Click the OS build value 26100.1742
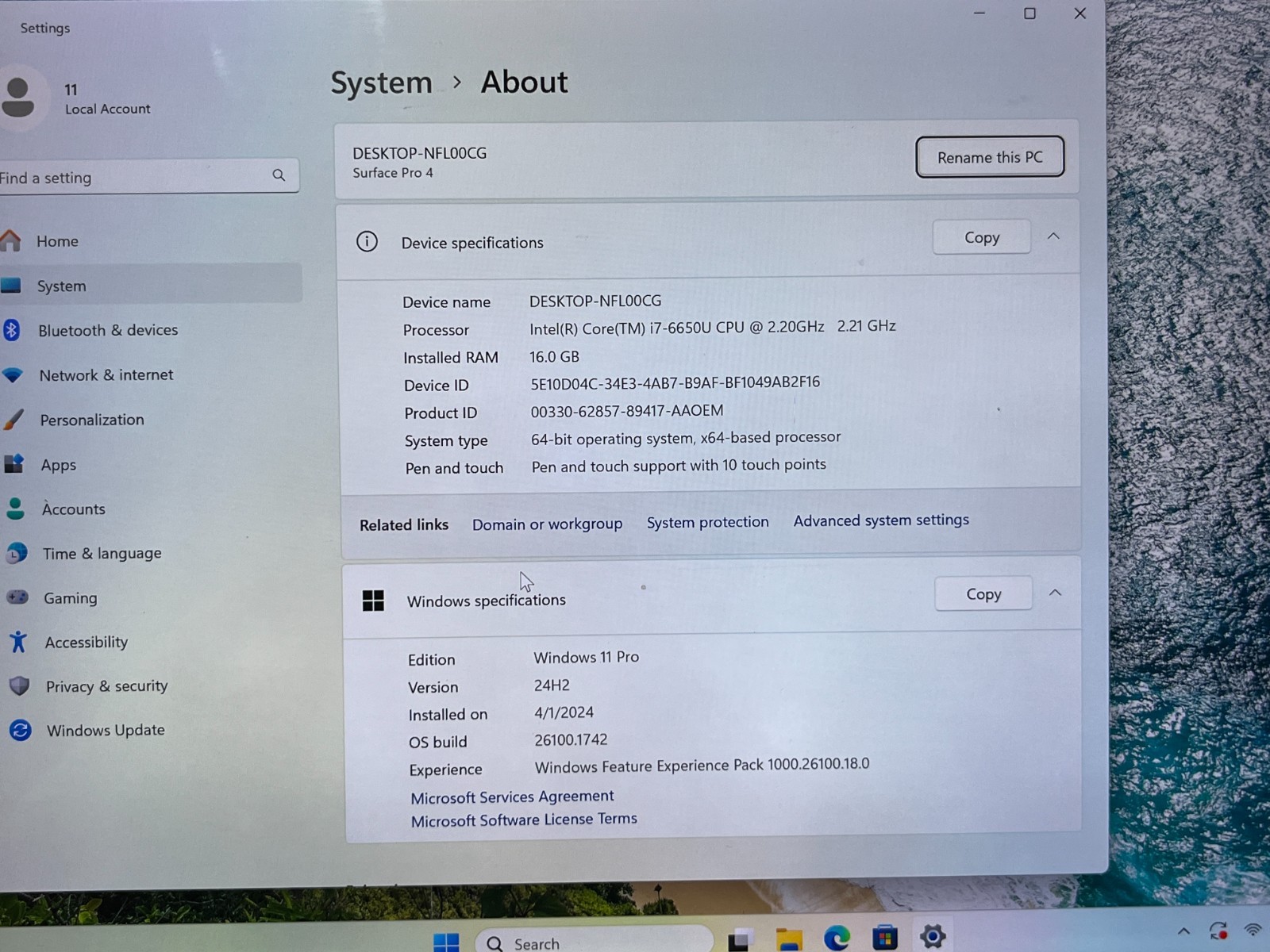The width and height of the screenshot is (1270, 952). point(571,740)
